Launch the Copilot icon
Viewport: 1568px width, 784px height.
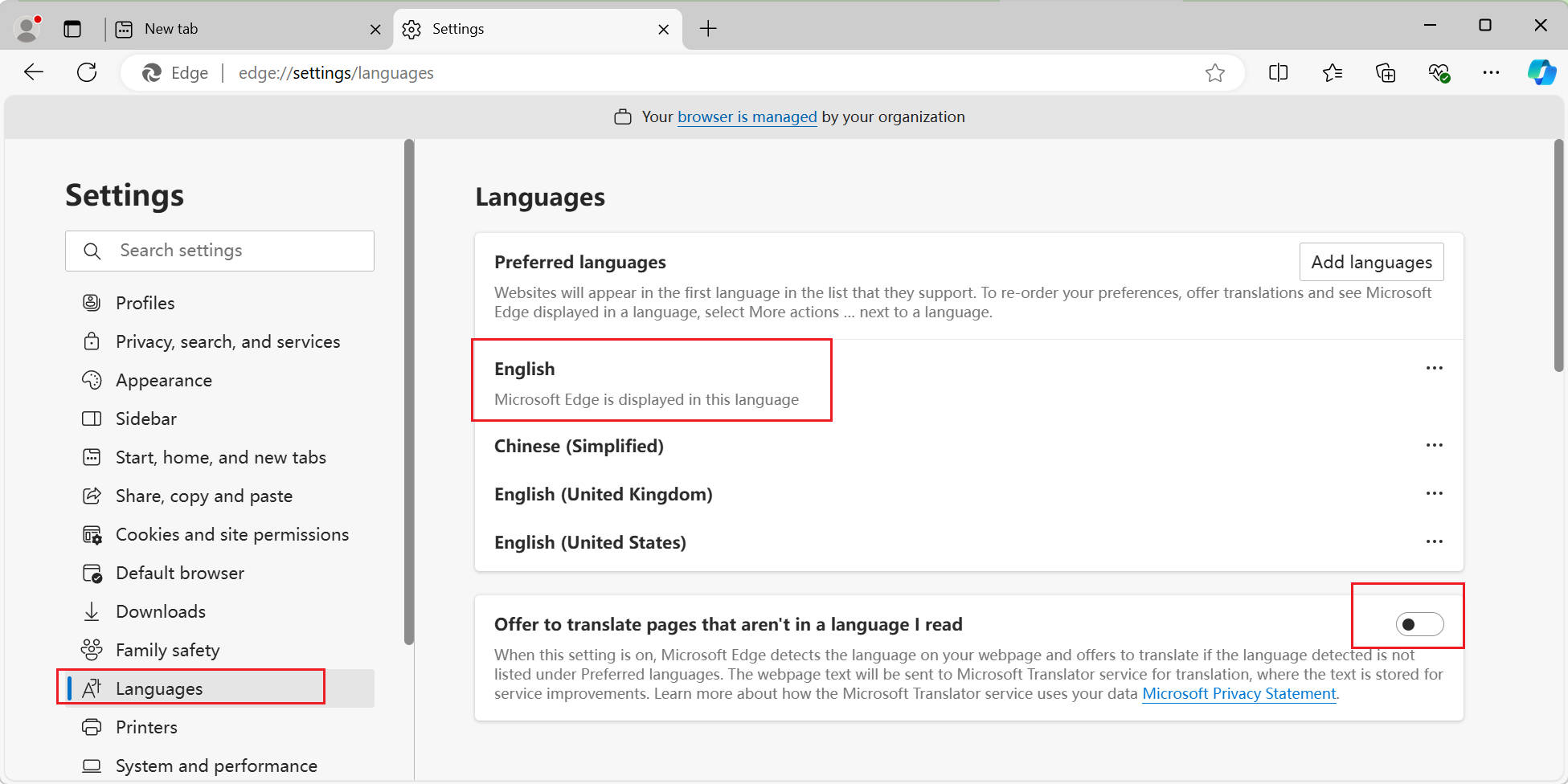tap(1541, 73)
